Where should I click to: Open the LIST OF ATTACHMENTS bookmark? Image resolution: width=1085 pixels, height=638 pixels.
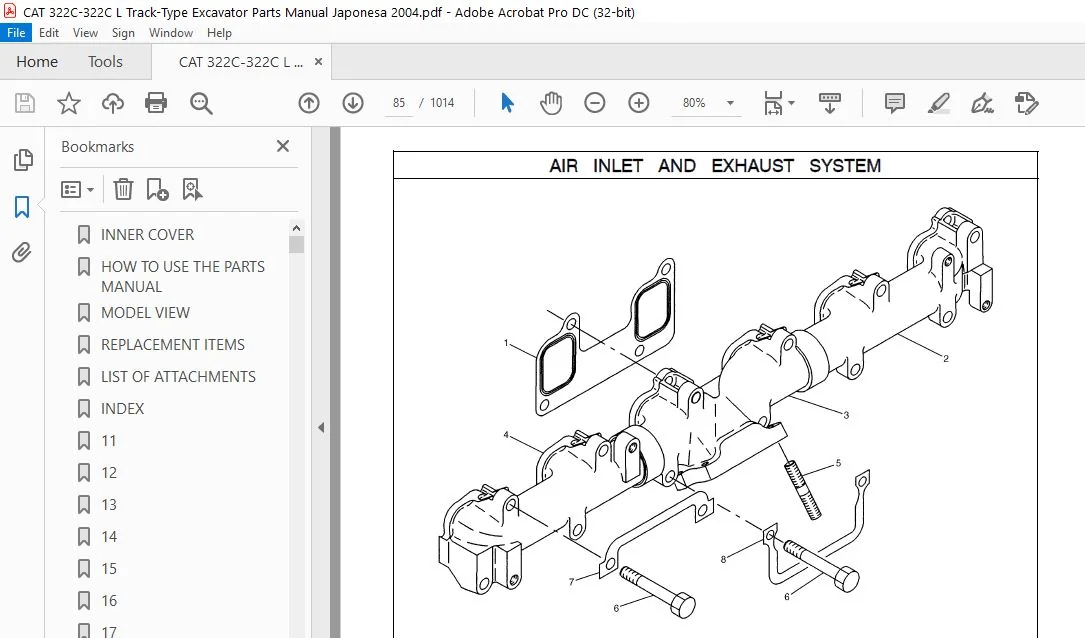click(179, 376)
